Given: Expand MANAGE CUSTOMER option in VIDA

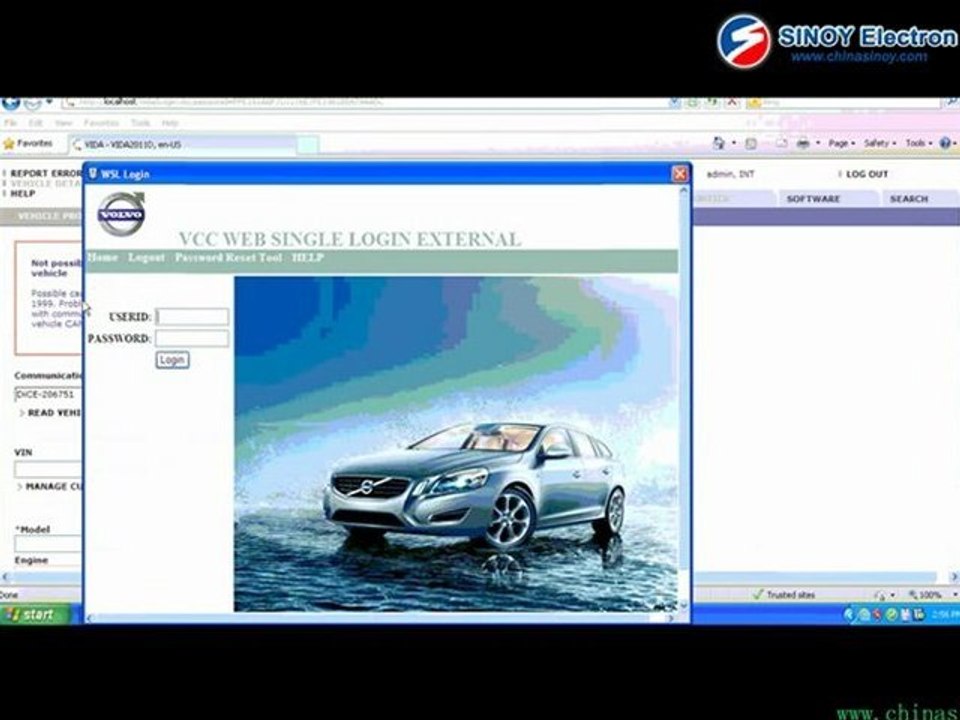Looking at the screenshot, I should click(50, 487).
